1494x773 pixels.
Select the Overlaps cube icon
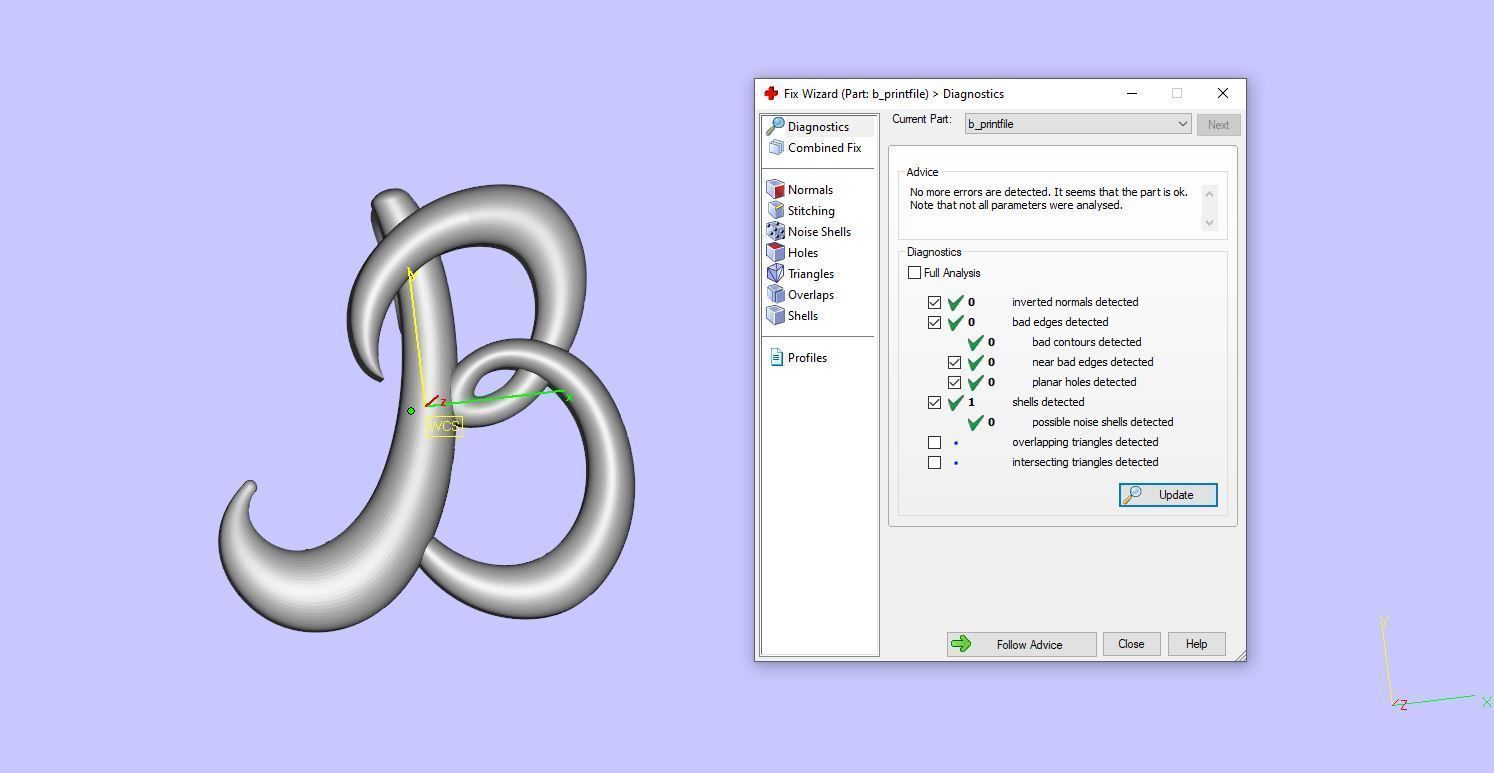775,294
